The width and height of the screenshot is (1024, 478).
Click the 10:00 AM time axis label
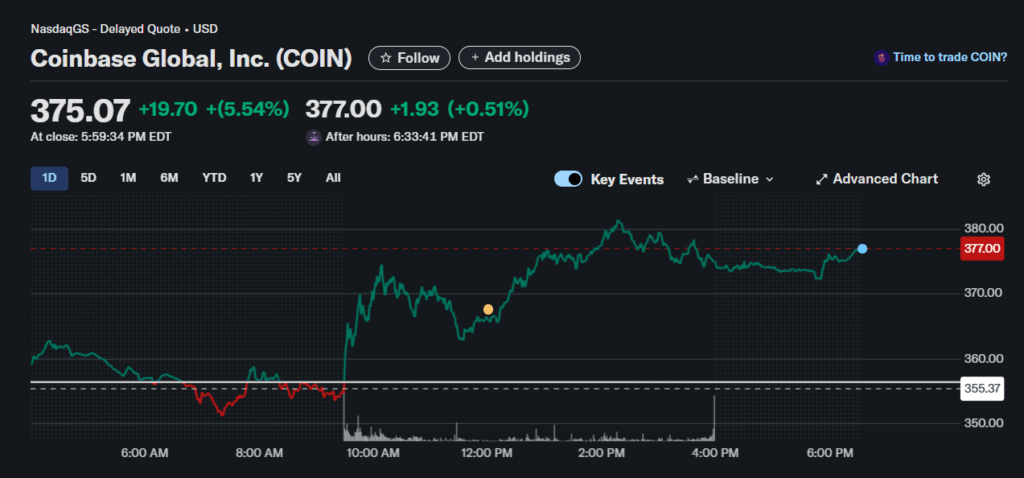[x=372, y=453]
